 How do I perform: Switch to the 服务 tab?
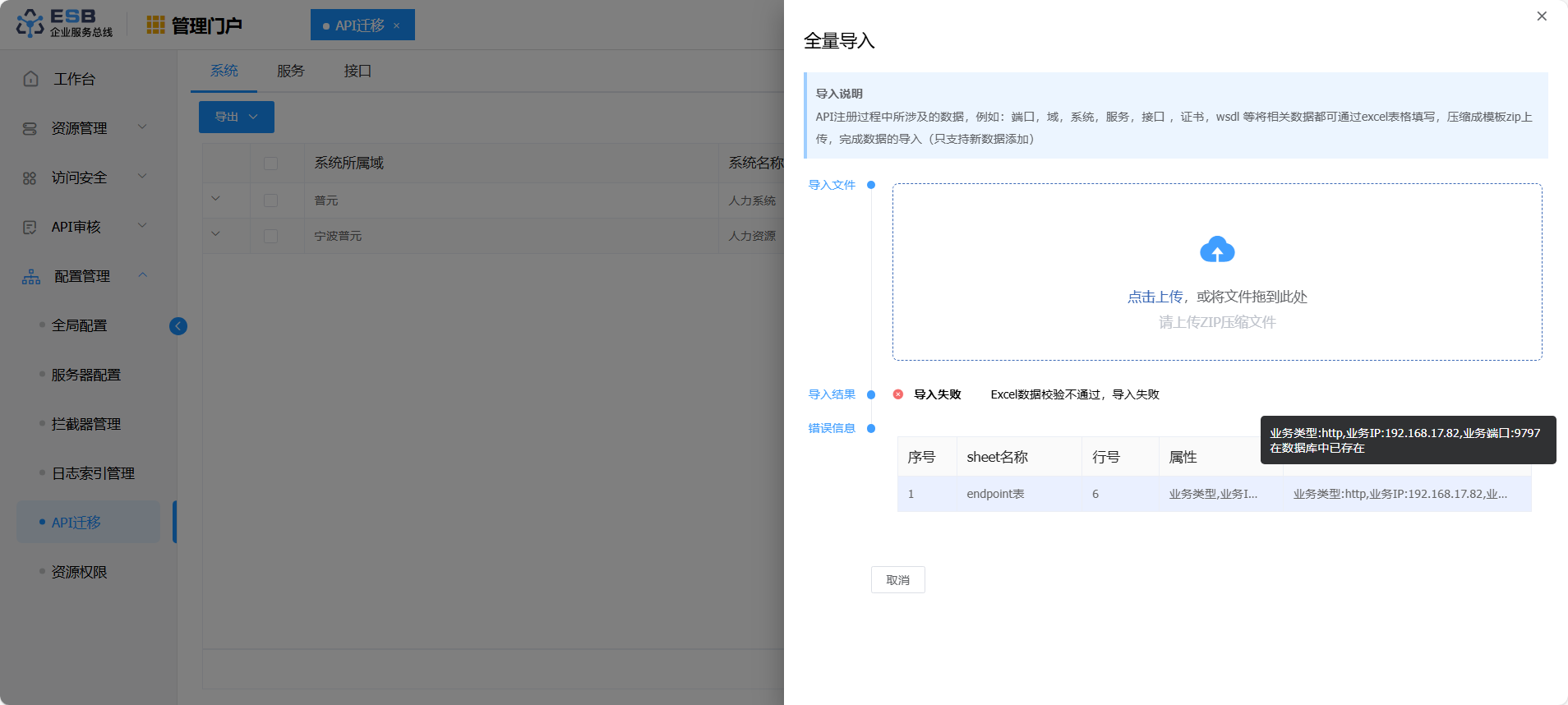[290, 71]
